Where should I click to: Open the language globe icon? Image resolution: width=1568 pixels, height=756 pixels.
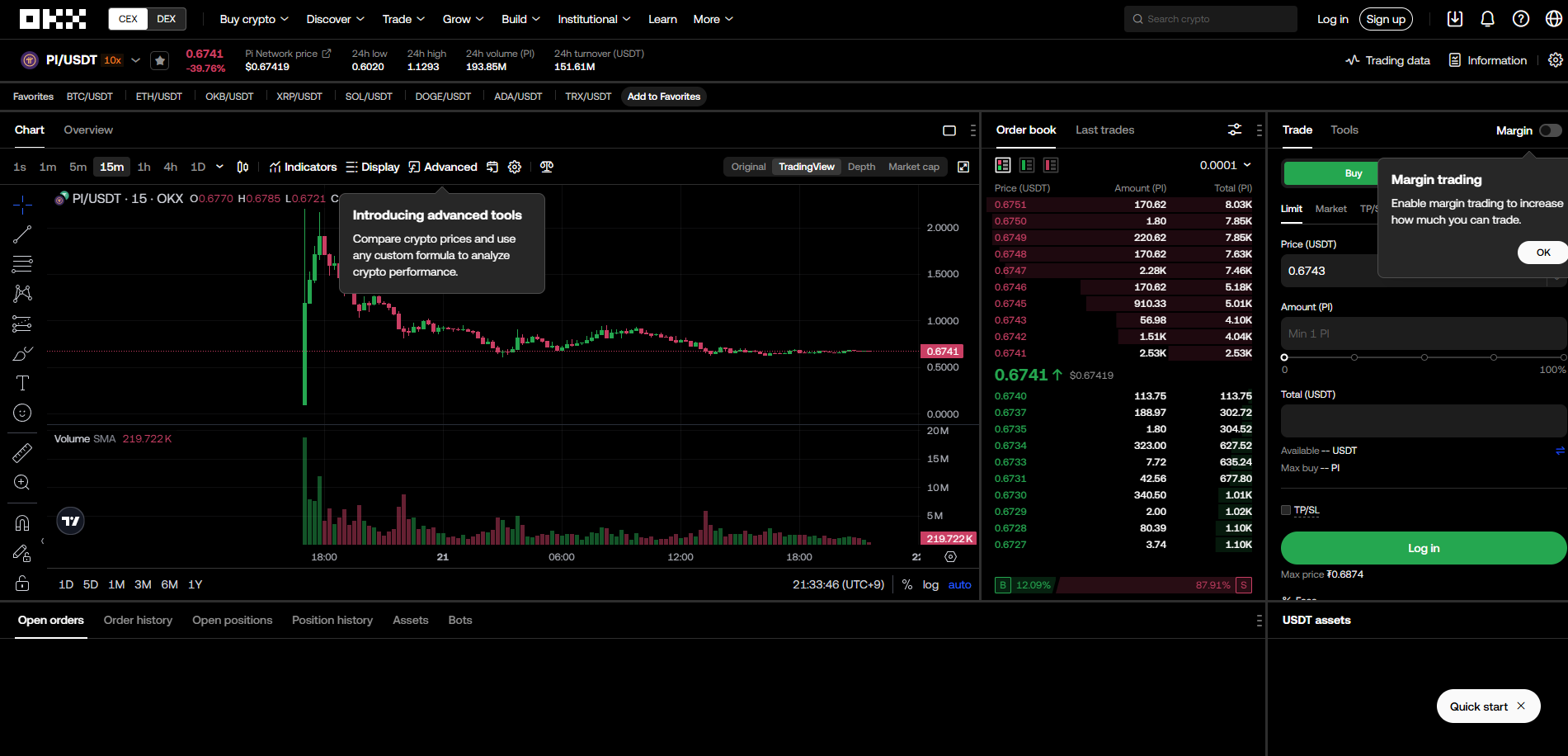point(1554,19)
